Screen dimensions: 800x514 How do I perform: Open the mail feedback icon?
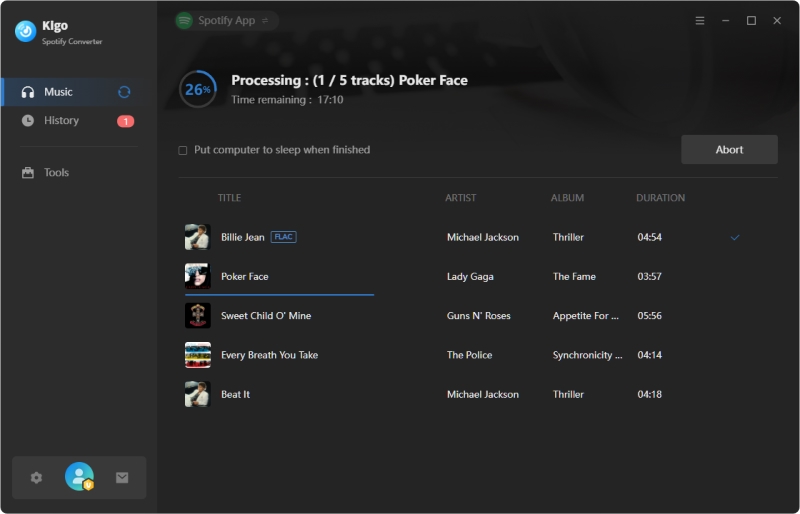(122, 478)
